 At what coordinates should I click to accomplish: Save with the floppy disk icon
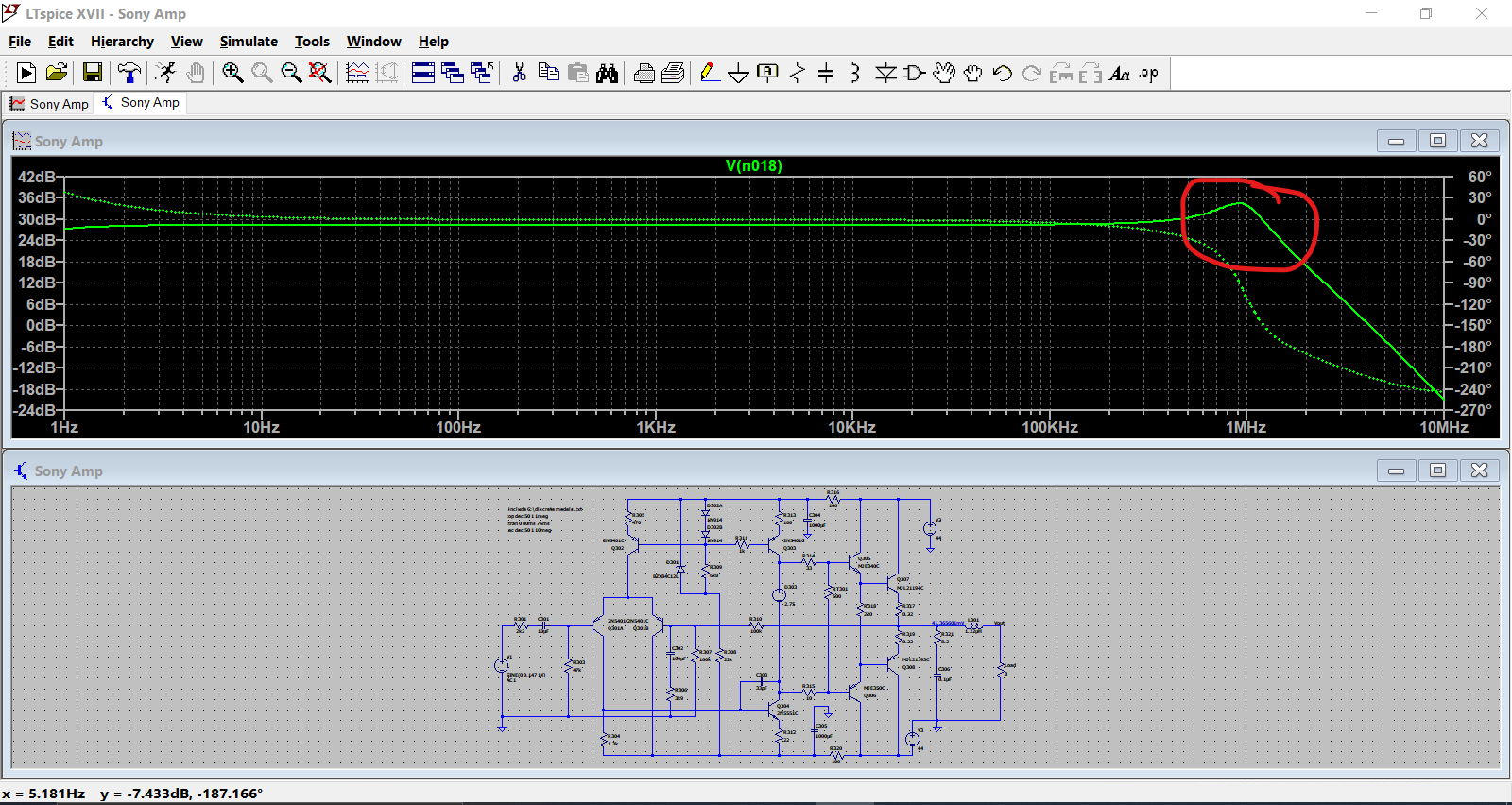[93, 73]
